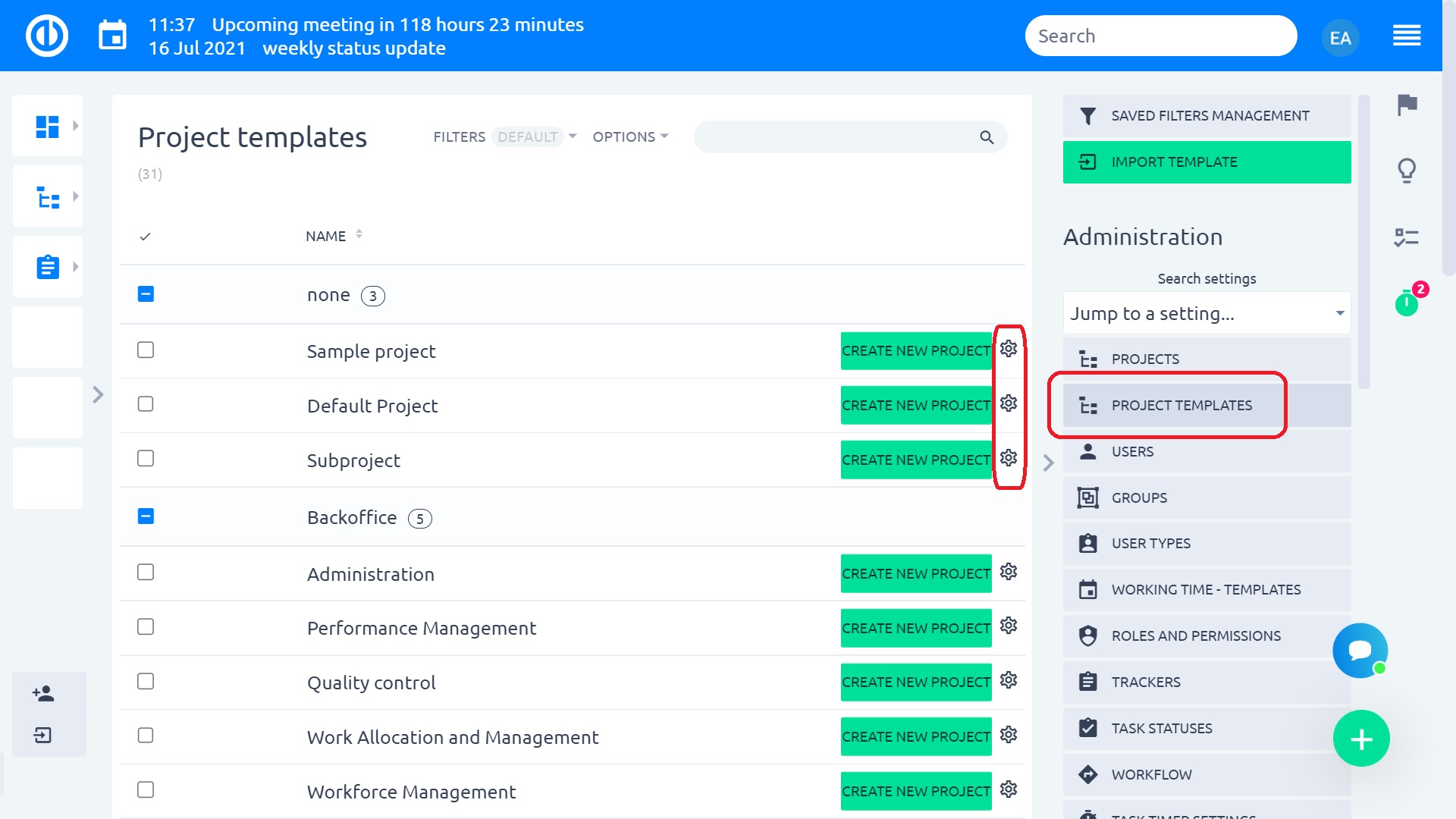Click the IMPORT TEMPLATE button

pos(1207,162)
